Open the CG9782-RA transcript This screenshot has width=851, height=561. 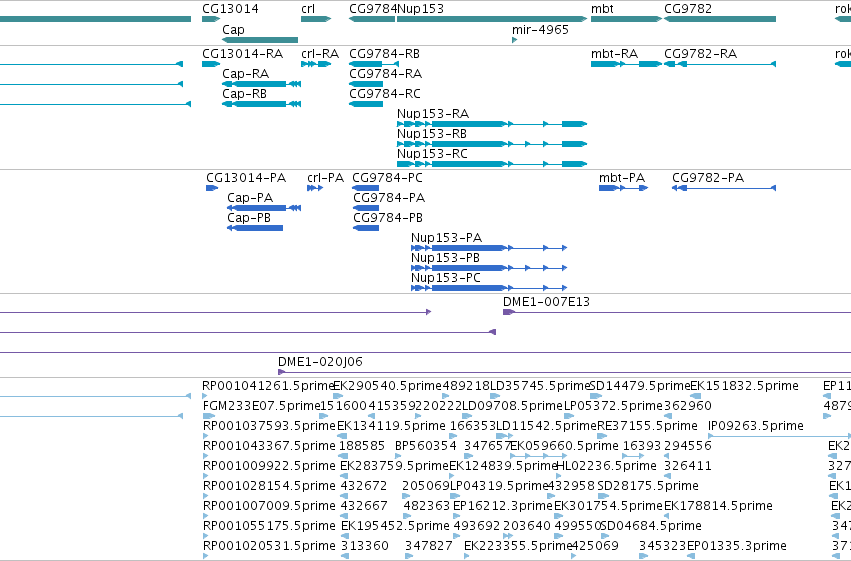tap(720, 64)
